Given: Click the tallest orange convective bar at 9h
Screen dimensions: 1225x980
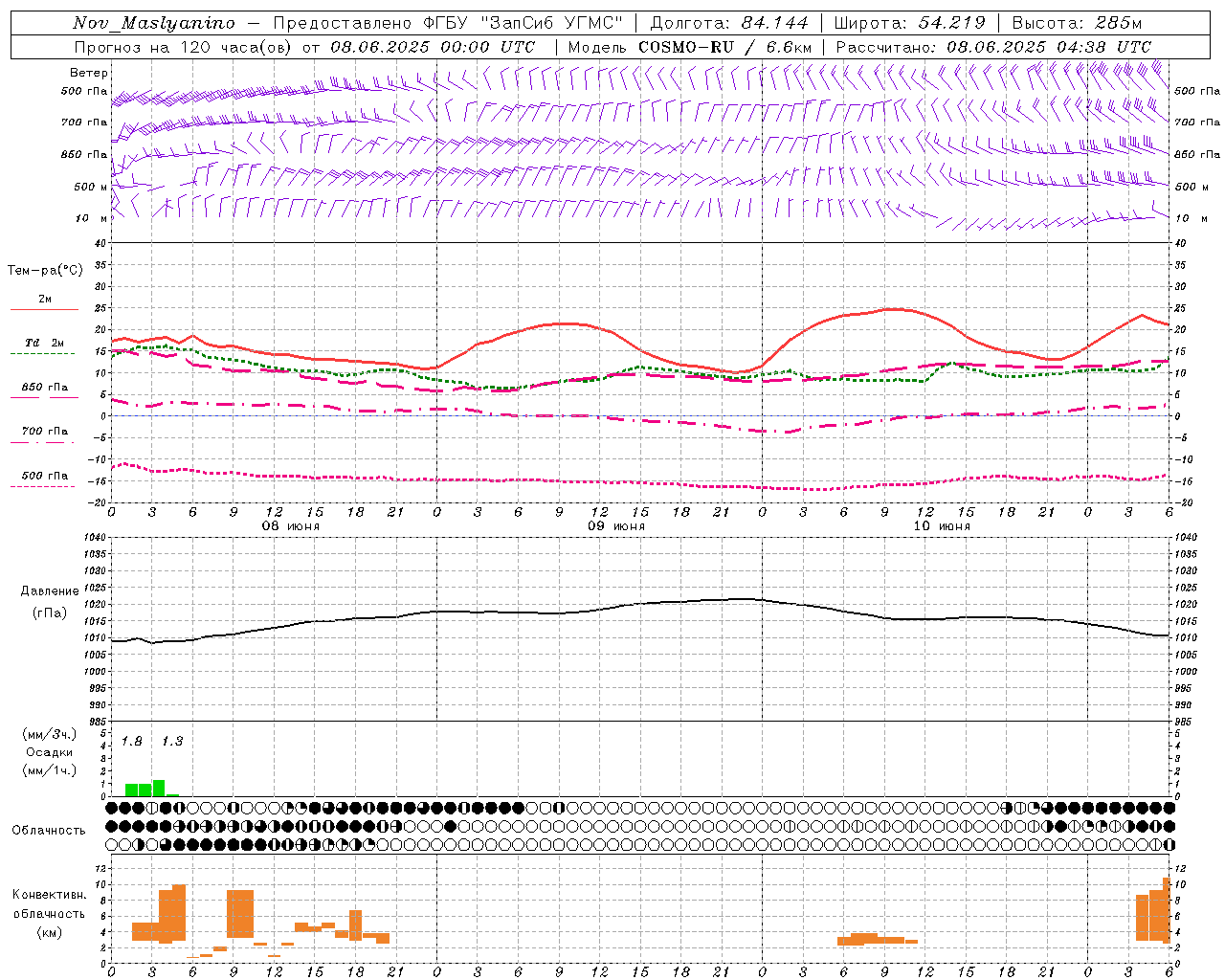Looking at the screenshot, I should coord(240,914).
